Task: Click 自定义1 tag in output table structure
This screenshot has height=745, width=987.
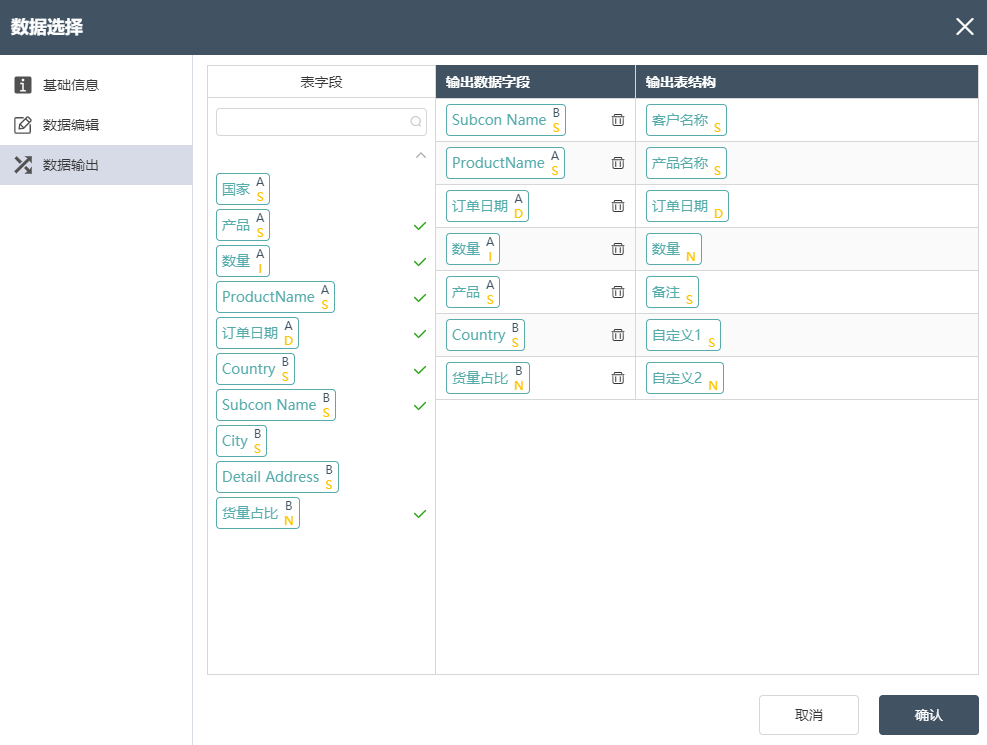Action: tap(683, 335)
